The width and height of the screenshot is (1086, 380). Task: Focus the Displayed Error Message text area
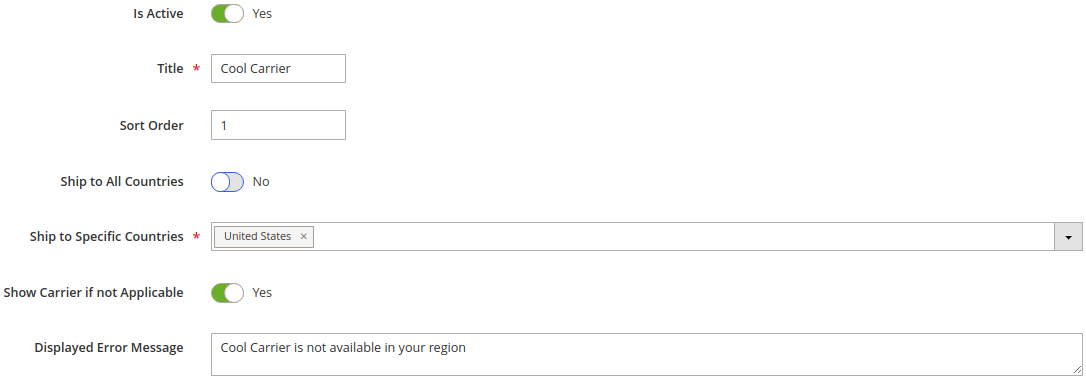pos(647,354)
